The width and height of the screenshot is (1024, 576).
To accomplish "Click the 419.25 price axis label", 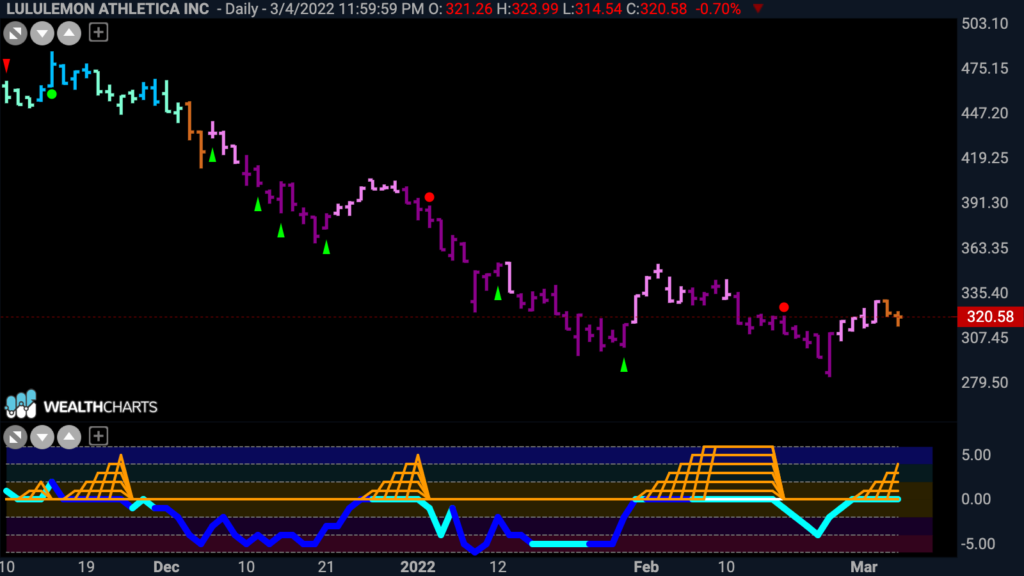I will (985, 158).
